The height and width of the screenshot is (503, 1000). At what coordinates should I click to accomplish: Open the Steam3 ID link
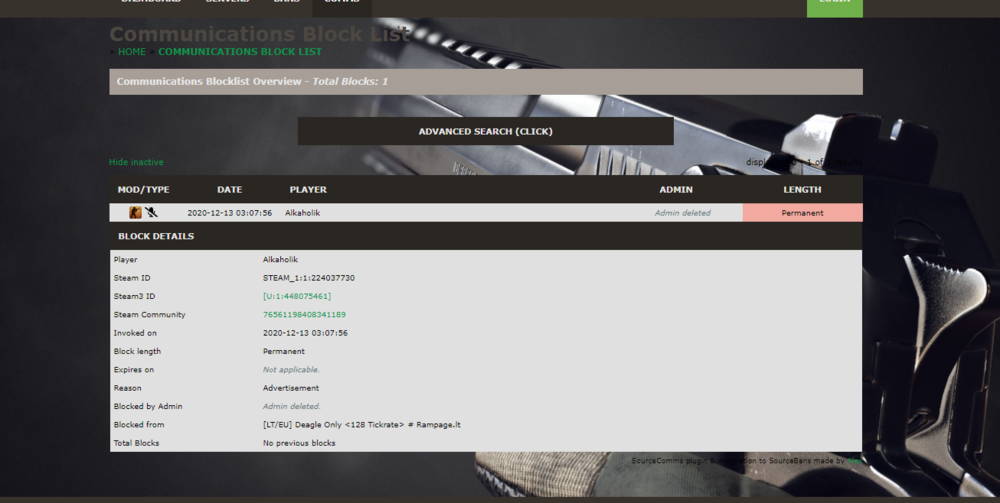tap(296, 296)
